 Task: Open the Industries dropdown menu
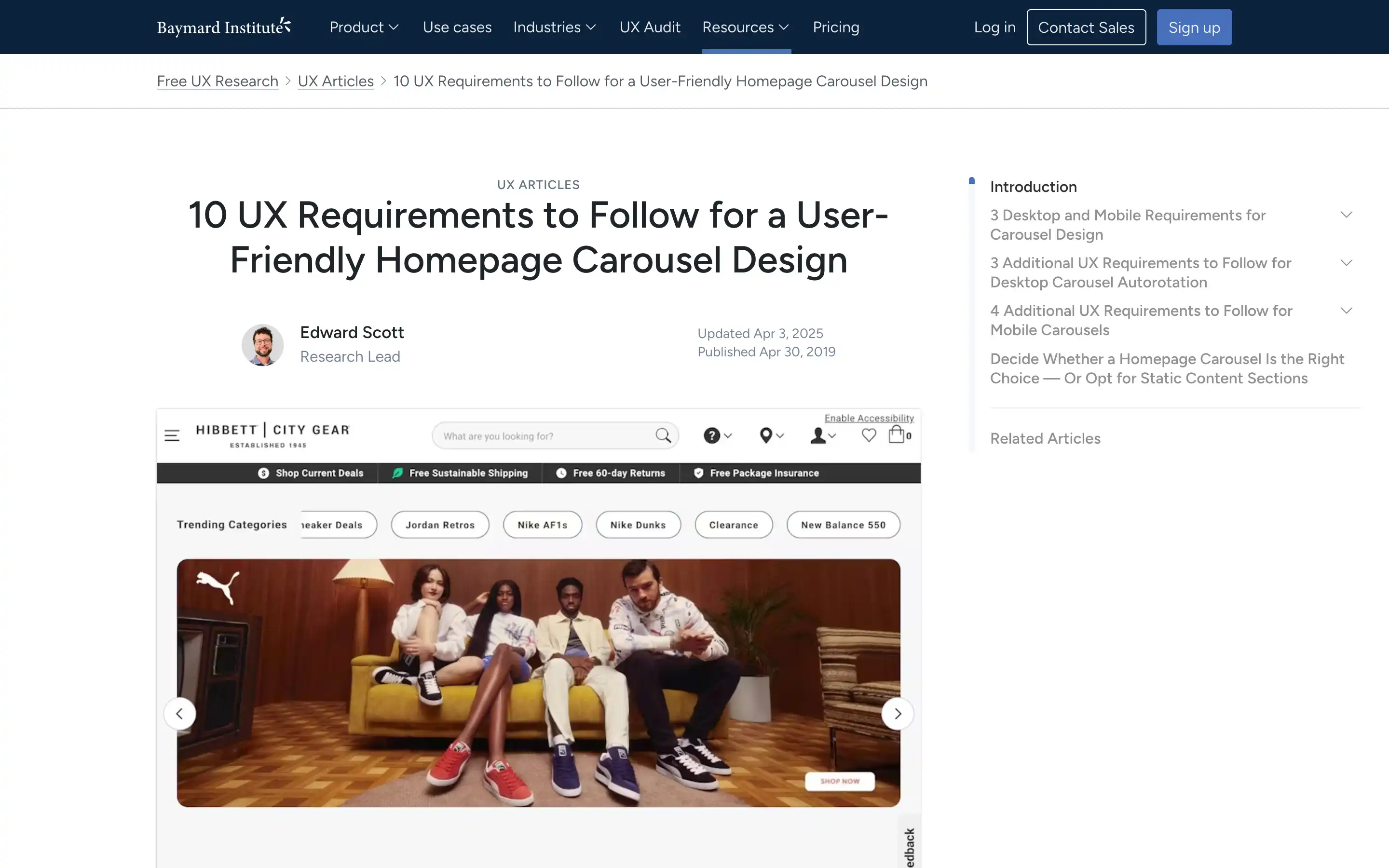tap(555, 27)
